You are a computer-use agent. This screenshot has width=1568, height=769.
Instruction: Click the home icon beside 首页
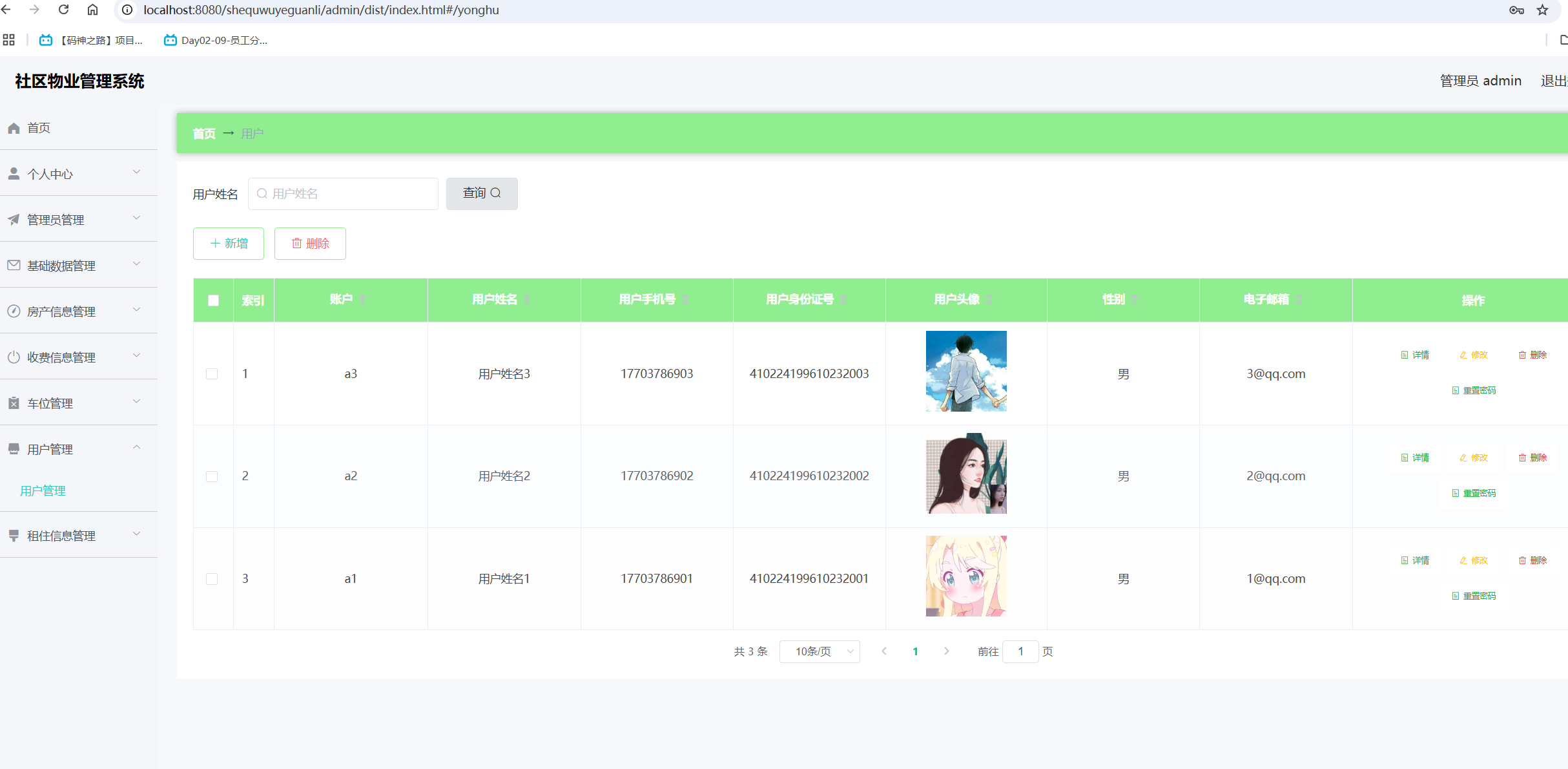click(x=14, y=128)
